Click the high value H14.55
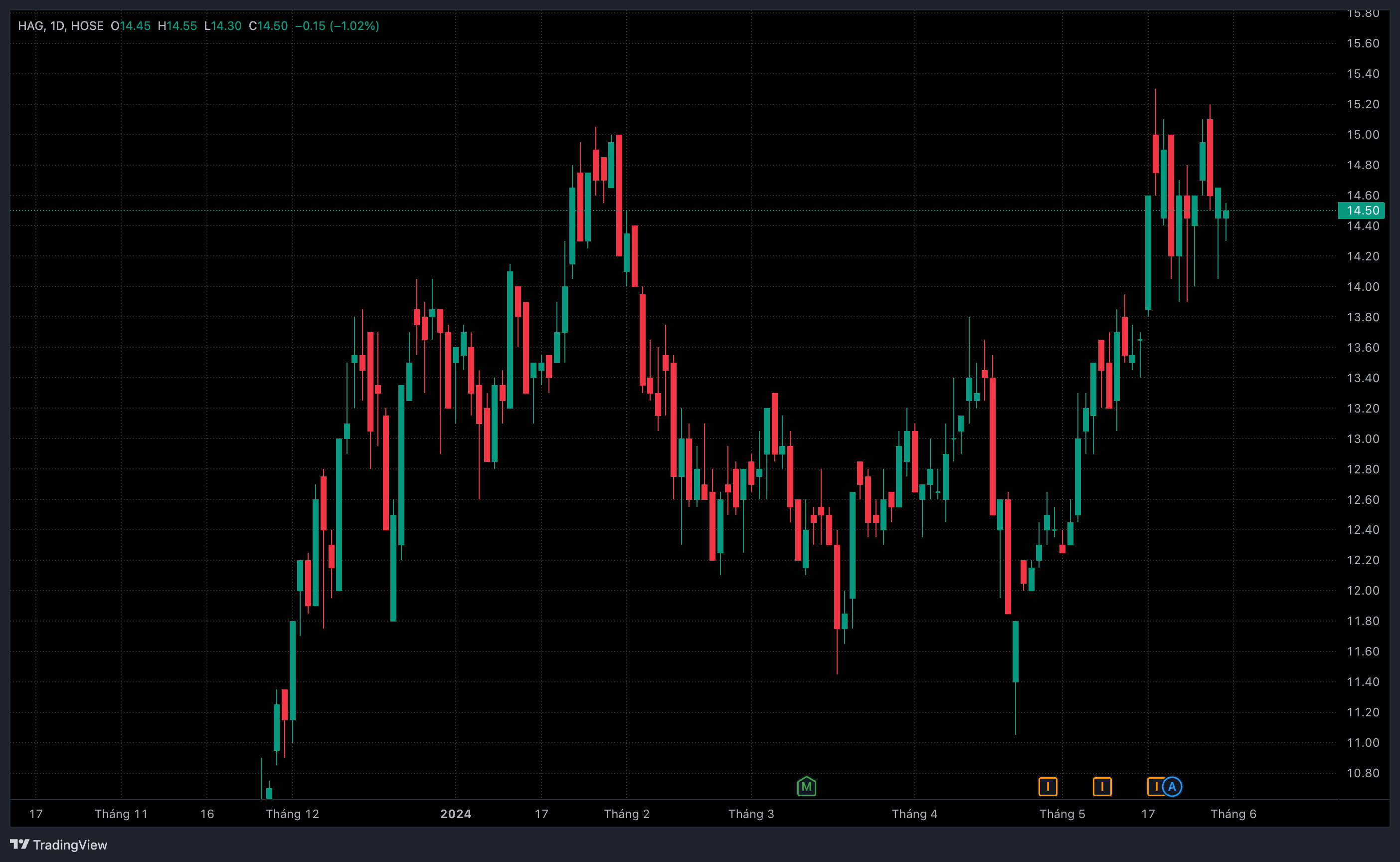 (x=177, y=25)
